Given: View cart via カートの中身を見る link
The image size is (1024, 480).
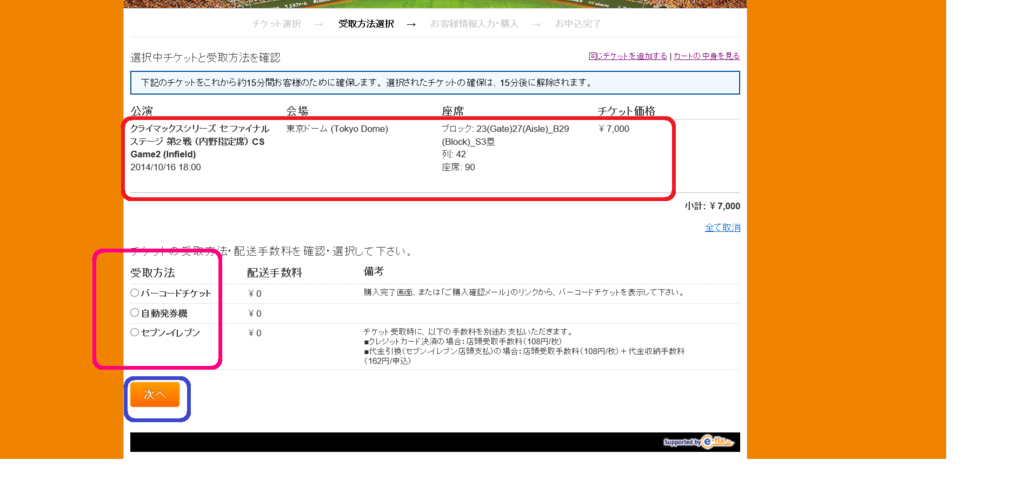Looking at the screenshot, I should click(x=706, y=56).
